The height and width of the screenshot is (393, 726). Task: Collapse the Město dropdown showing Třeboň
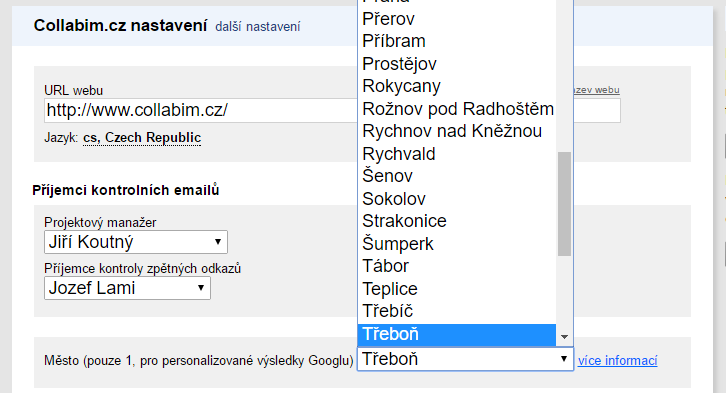point(465,359)
